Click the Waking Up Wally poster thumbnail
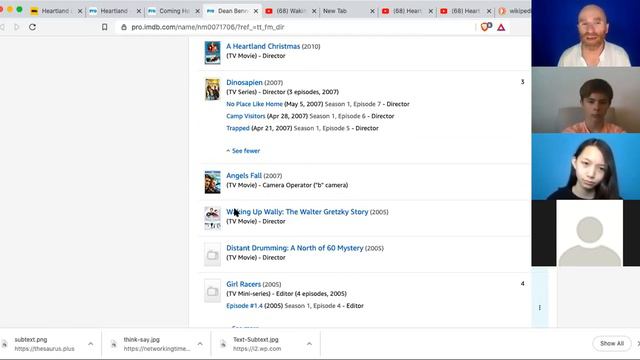This screenshot has height=360, width=640. click(212, 218)
